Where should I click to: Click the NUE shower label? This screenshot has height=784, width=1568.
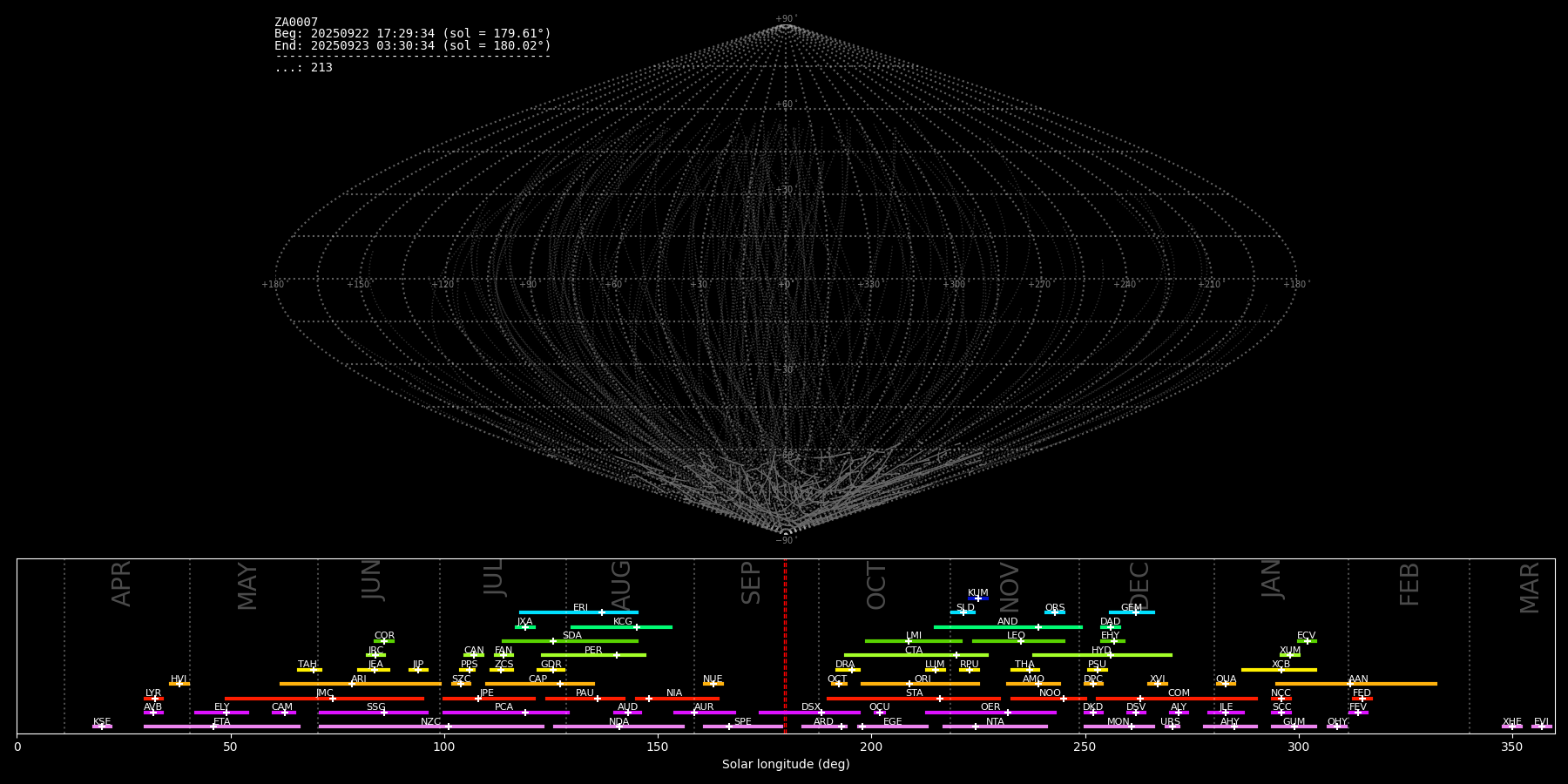(713, 679)
